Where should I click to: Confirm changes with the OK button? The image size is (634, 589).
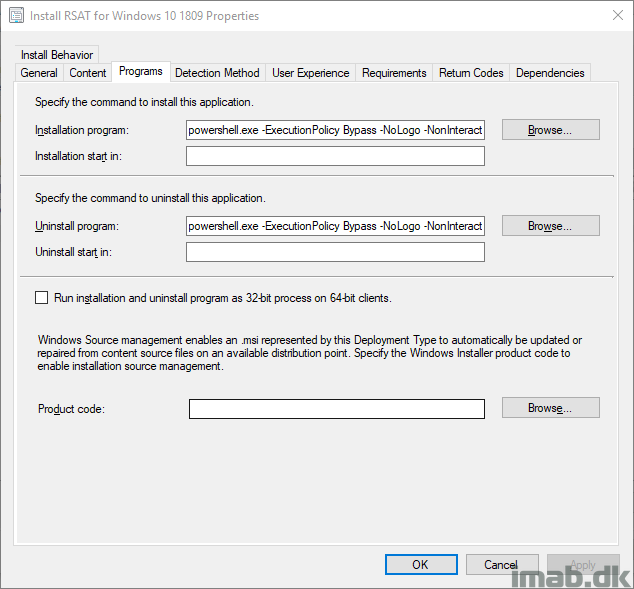421,564
